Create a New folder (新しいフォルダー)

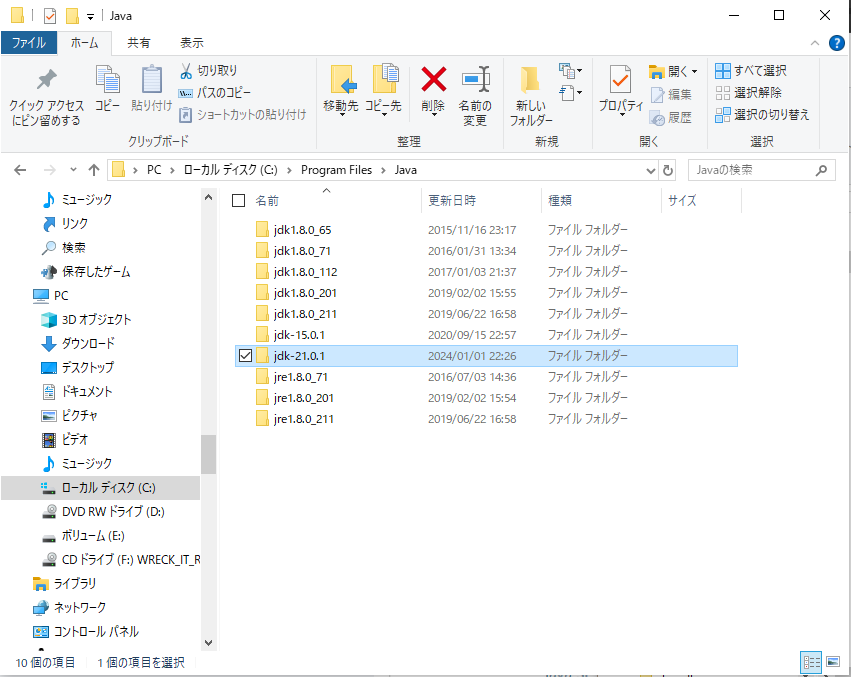coord(530,96)
